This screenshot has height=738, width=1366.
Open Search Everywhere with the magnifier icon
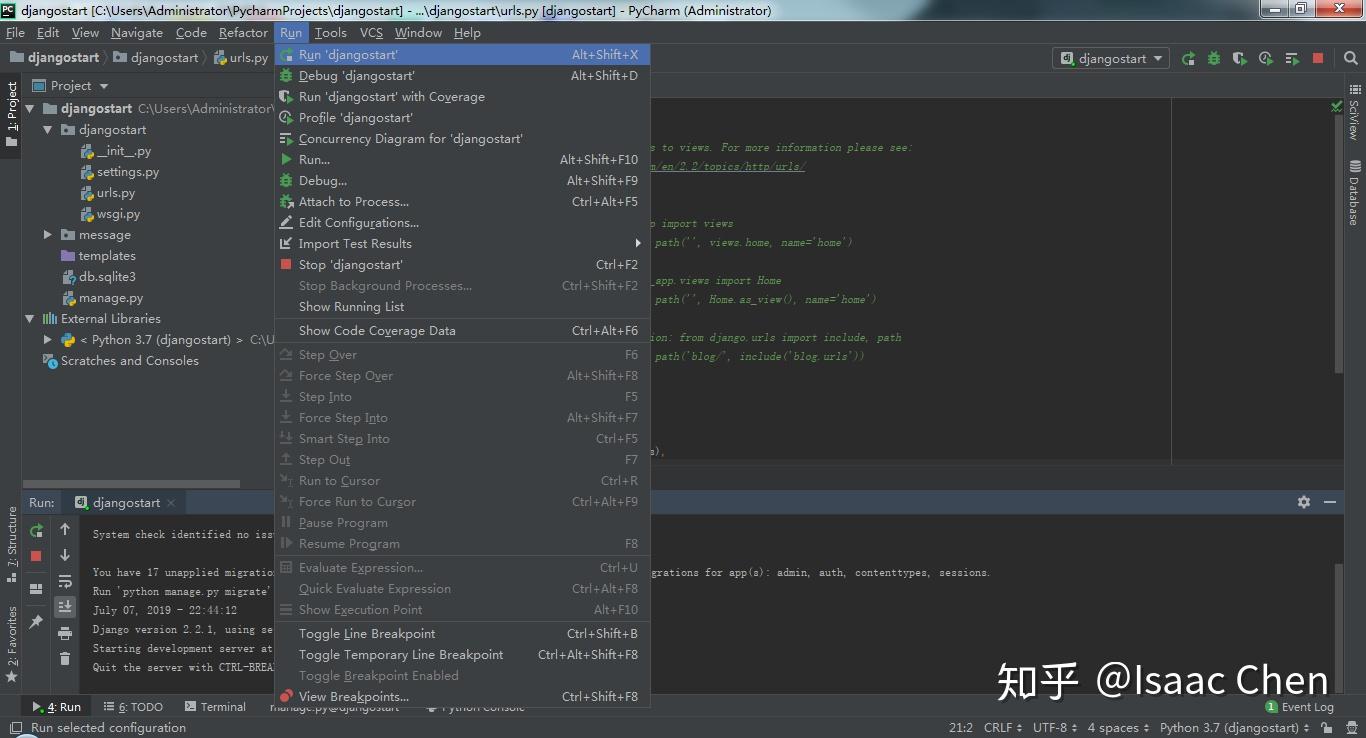[x=1352, y=58]
